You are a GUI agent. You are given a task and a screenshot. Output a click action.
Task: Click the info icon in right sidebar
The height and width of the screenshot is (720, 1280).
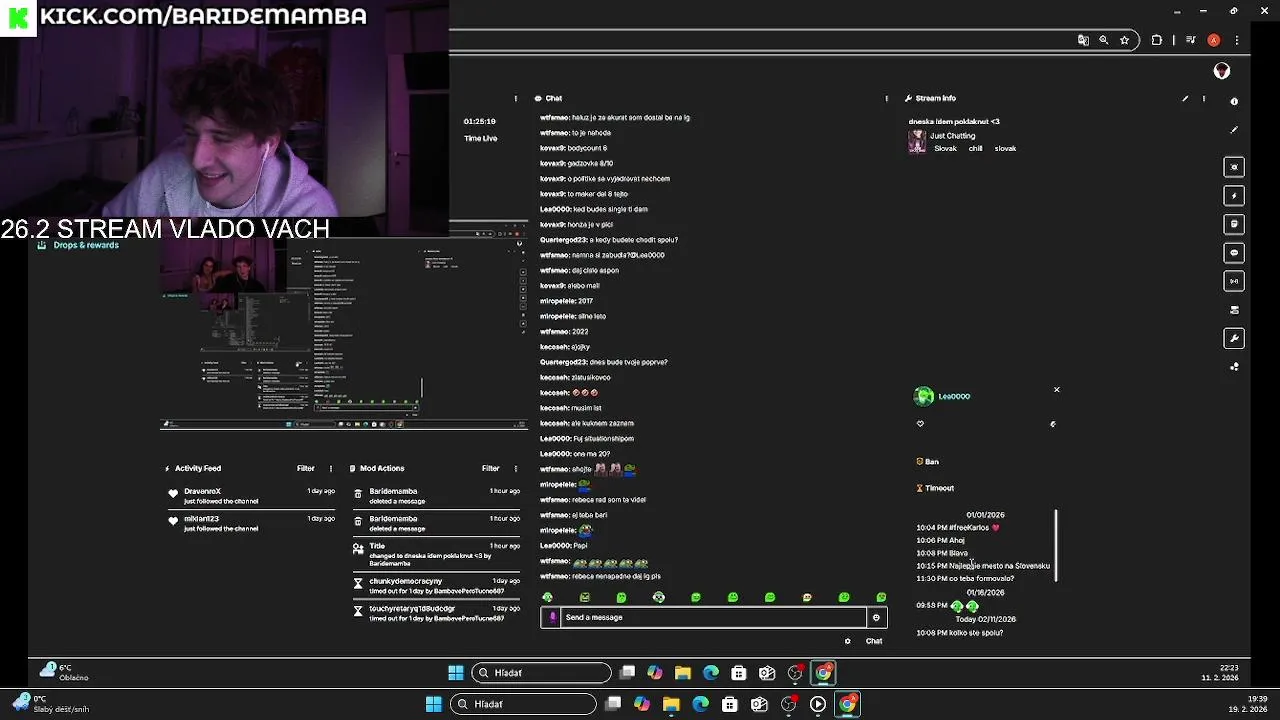(1234, 101)
